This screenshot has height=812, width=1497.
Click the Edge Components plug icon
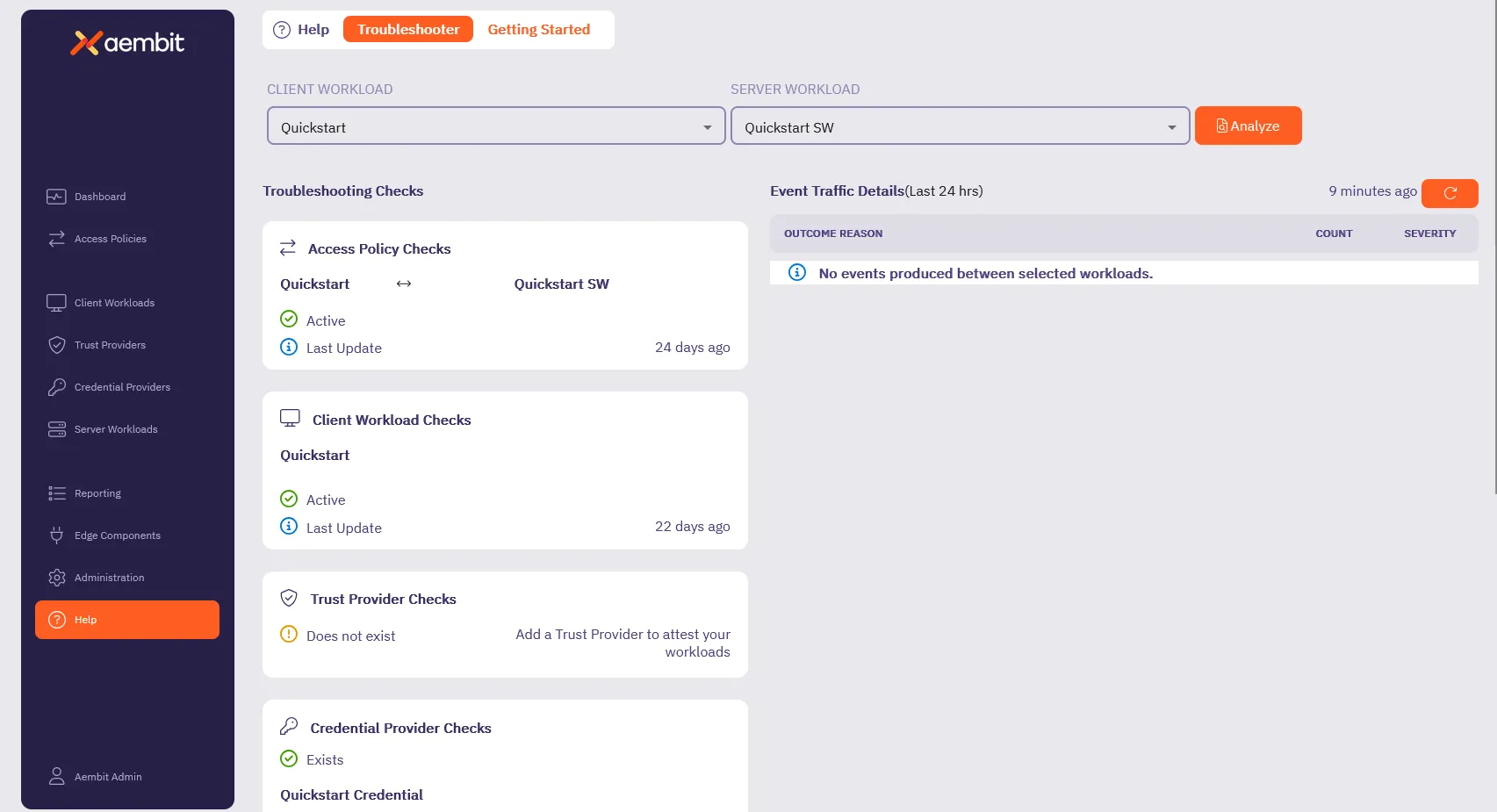(x=56, y=535)
